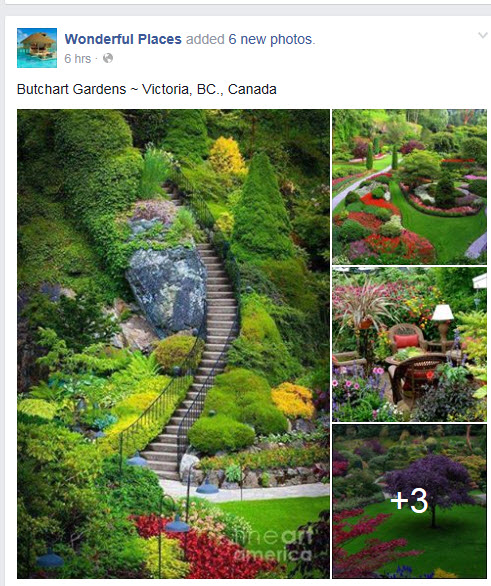Click the red cushion on wicker chair
Screen dimensions: 491x586
point(406,341)
